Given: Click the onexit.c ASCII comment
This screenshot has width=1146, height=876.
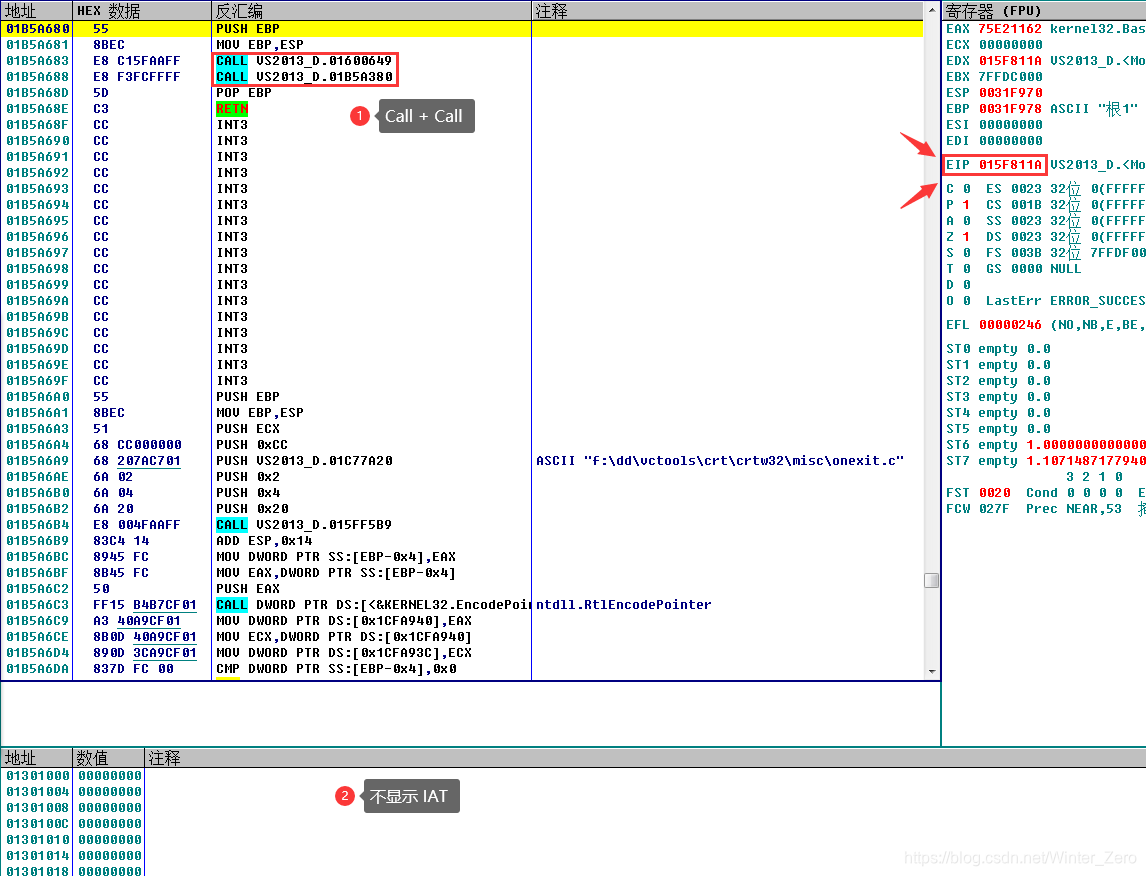Looking at the screenshot, I should coord(720,461).
